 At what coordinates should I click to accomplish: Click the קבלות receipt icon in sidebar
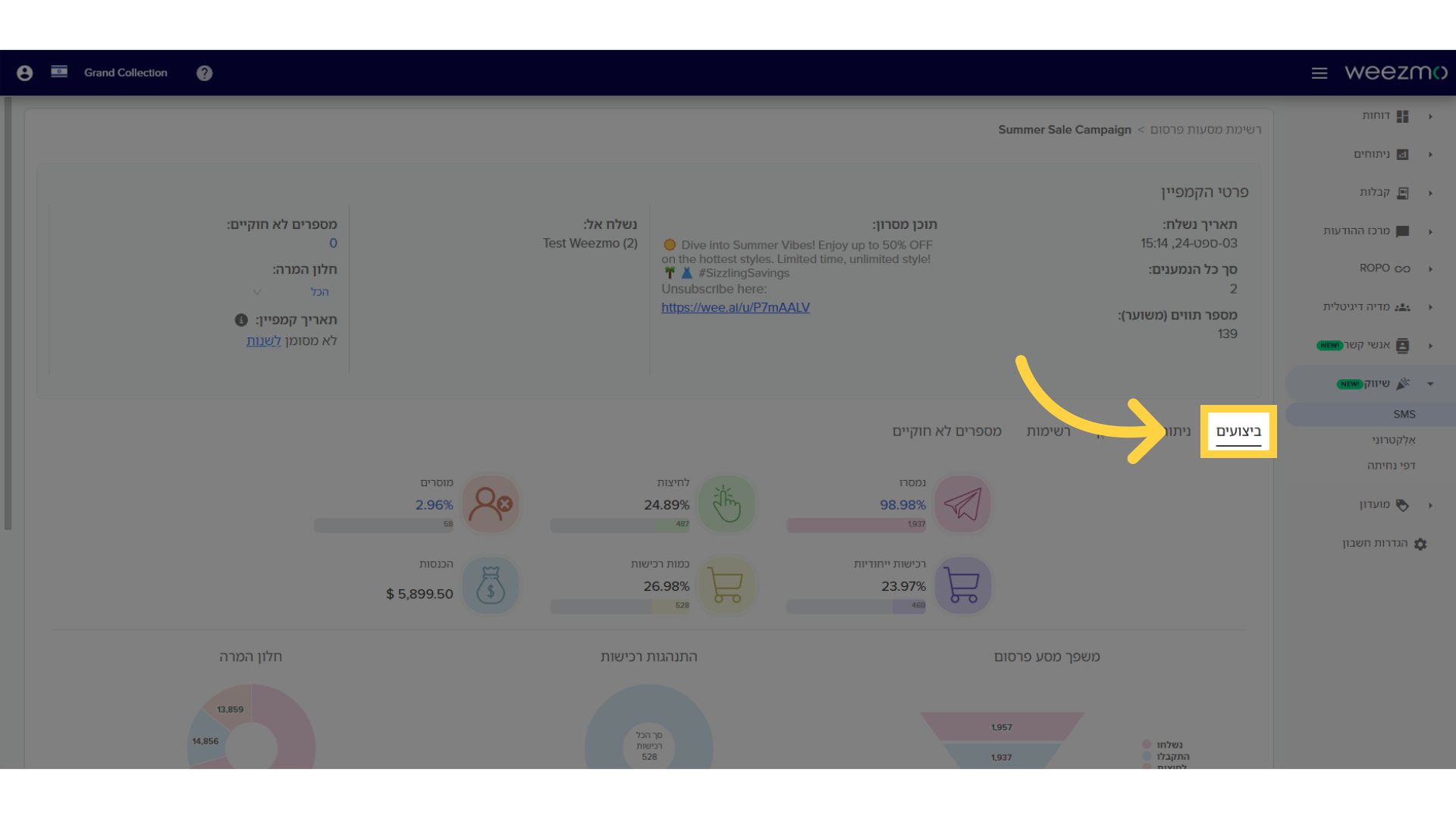(x=1403, y=193)
